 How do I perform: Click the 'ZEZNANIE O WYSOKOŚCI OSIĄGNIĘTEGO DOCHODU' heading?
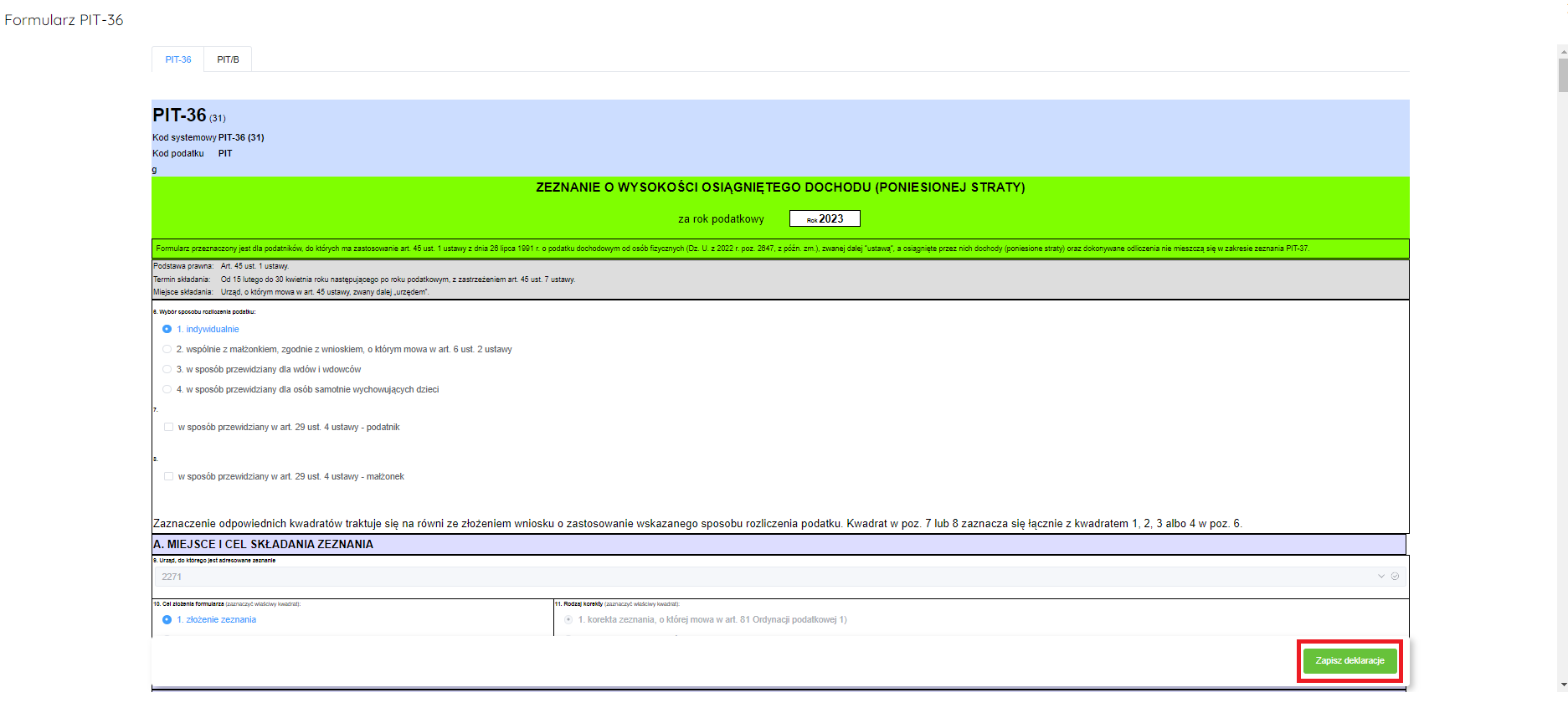(x=780, y=187)
